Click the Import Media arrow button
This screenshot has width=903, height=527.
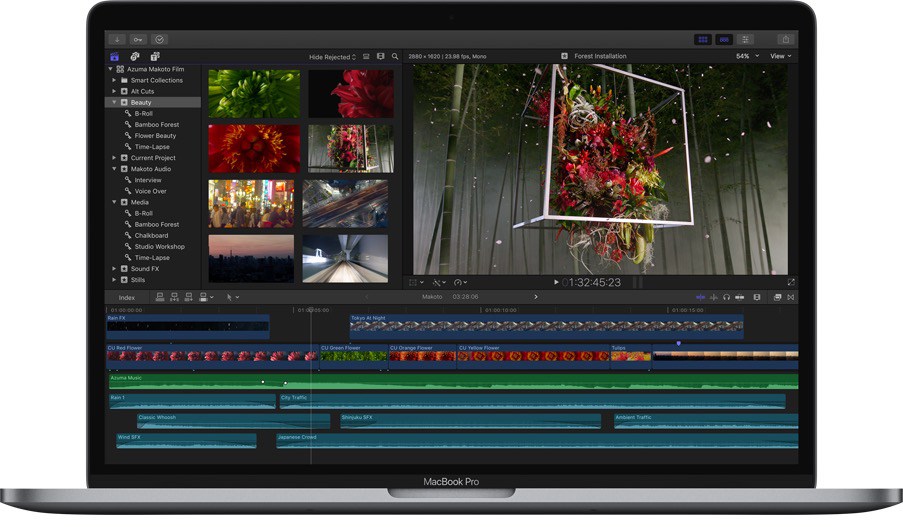[117, 39]
